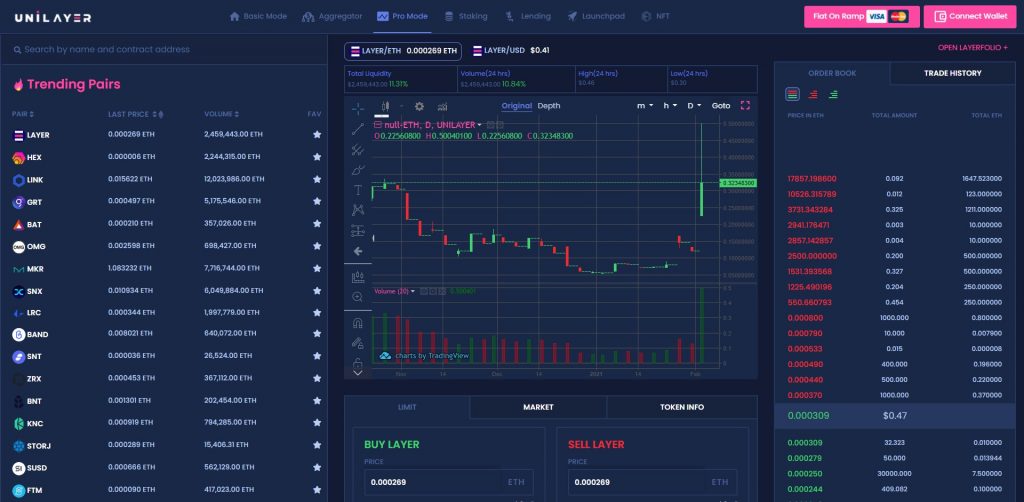Enable the magnet snap tool
This screenshot has height=502, width=1024.
358,322
